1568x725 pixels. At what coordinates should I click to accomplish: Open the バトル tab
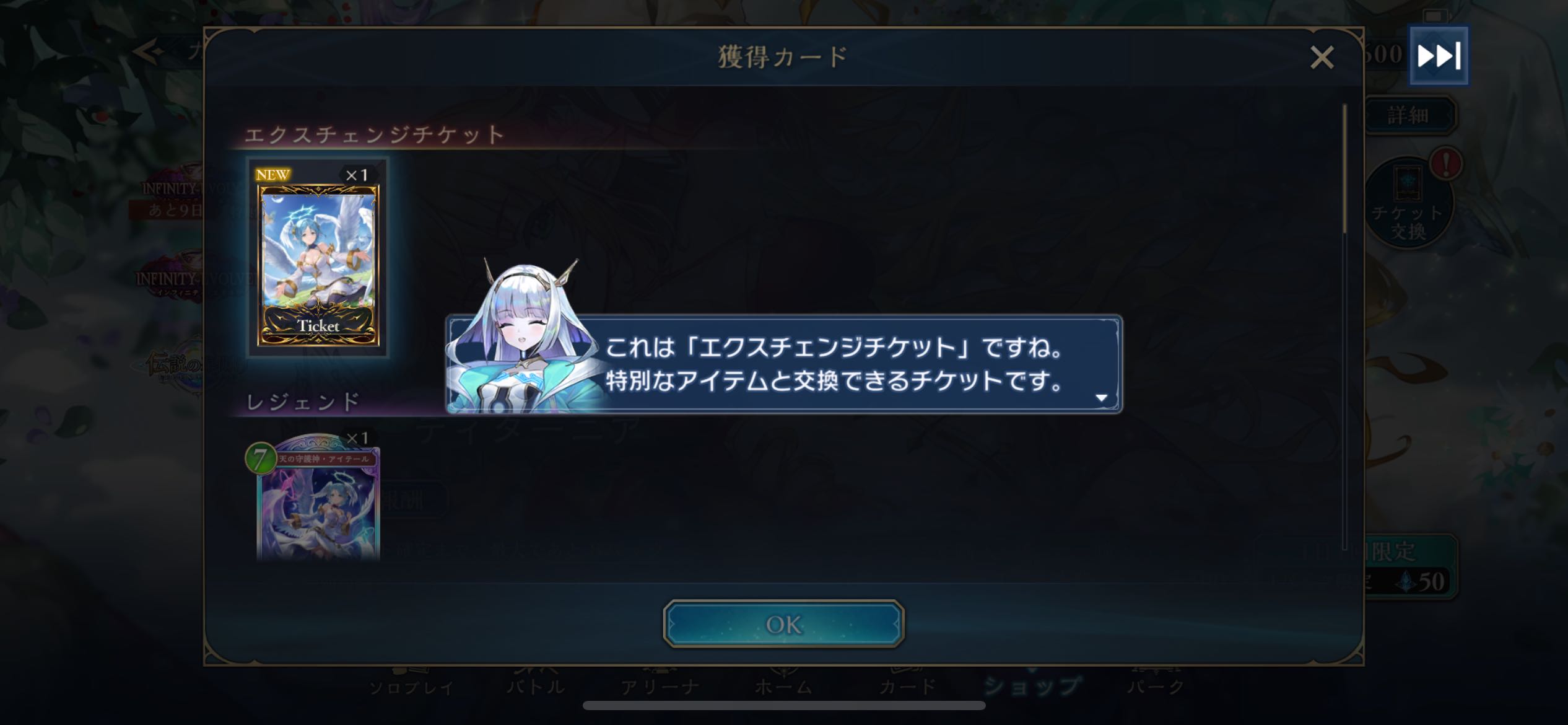pos(536,686)
